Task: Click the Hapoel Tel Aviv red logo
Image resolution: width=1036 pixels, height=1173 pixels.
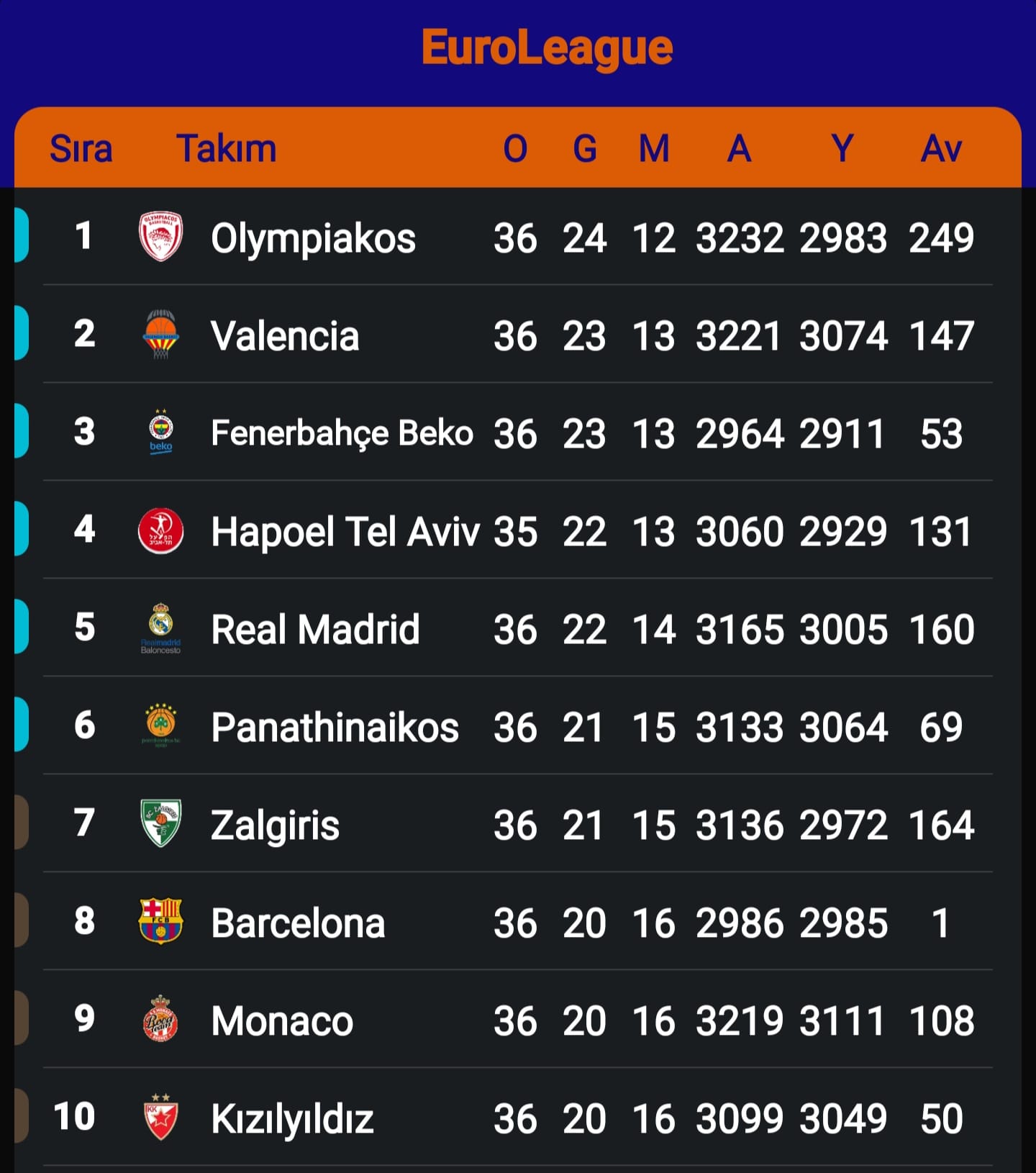Action: tap(160, 531)
